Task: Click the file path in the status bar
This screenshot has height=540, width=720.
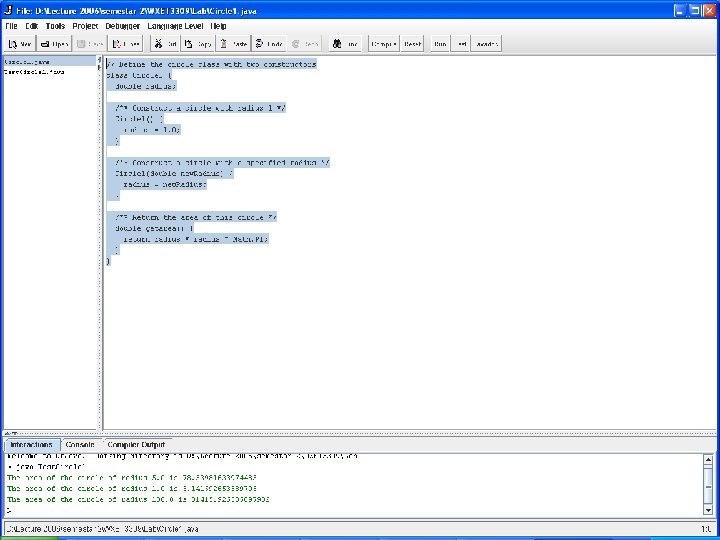Action: pos(103,529)
